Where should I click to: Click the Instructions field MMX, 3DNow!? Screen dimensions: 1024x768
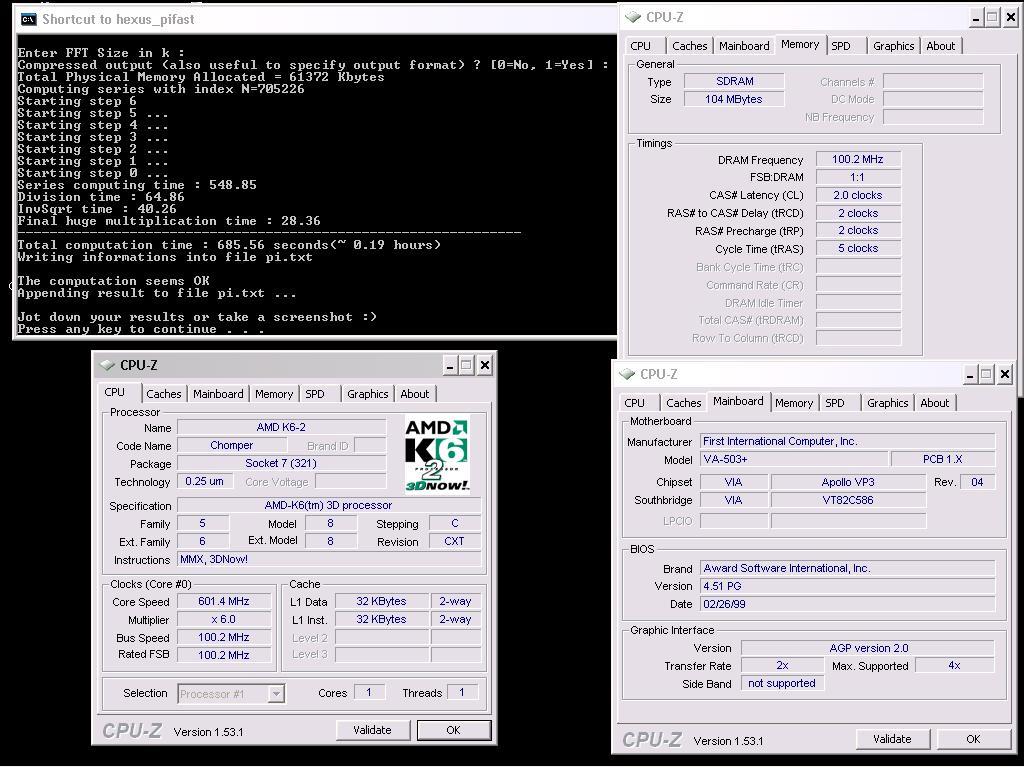[329, 559]
